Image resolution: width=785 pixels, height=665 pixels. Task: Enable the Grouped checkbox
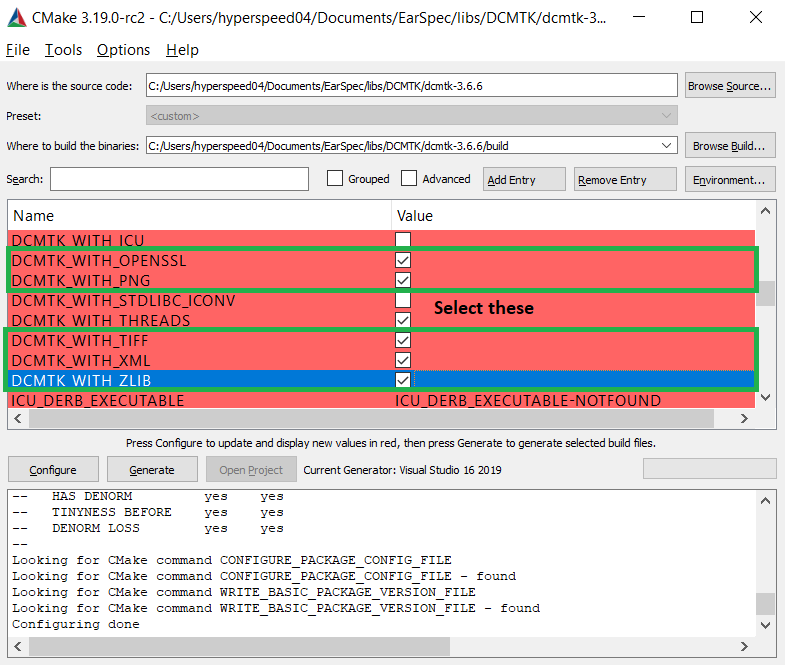[335, 178]
